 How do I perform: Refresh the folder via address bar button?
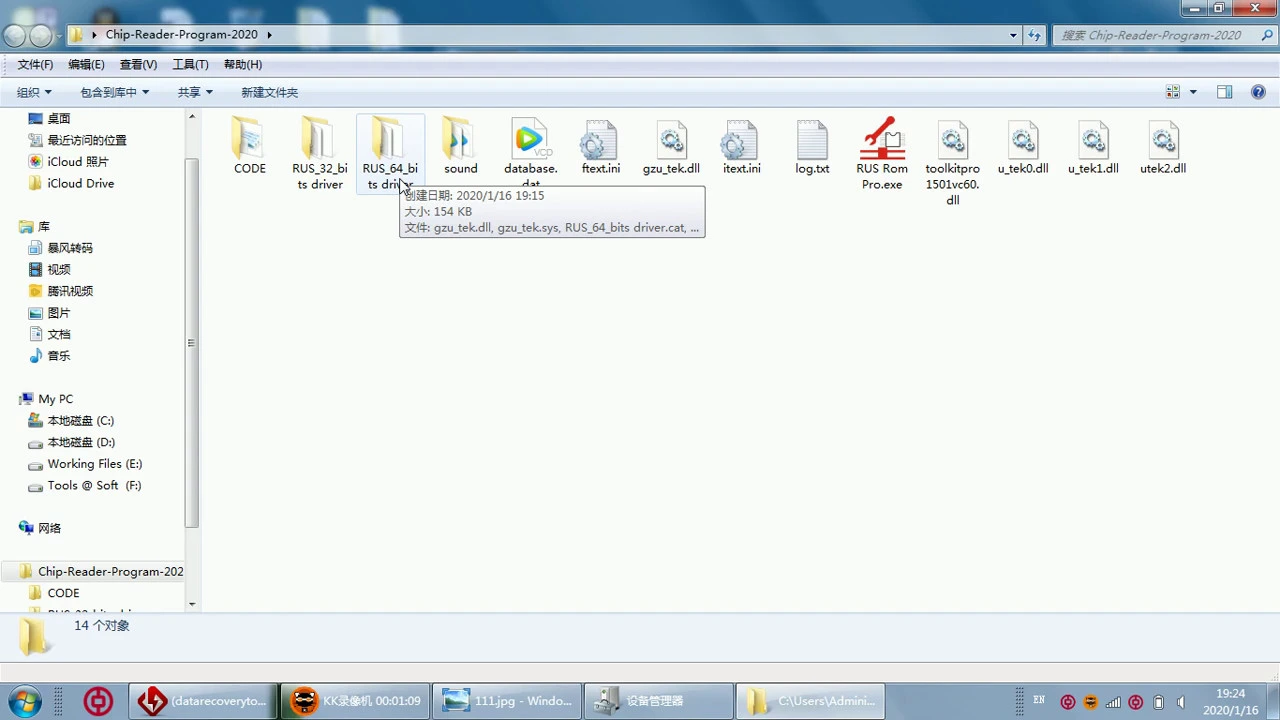coord(1035,34)
